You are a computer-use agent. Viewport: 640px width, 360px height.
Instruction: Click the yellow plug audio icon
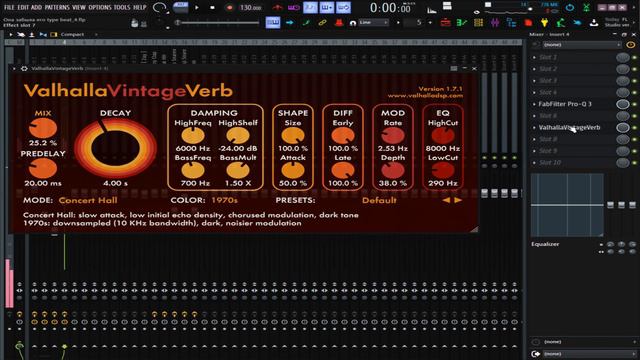click(x=544, y=23)
